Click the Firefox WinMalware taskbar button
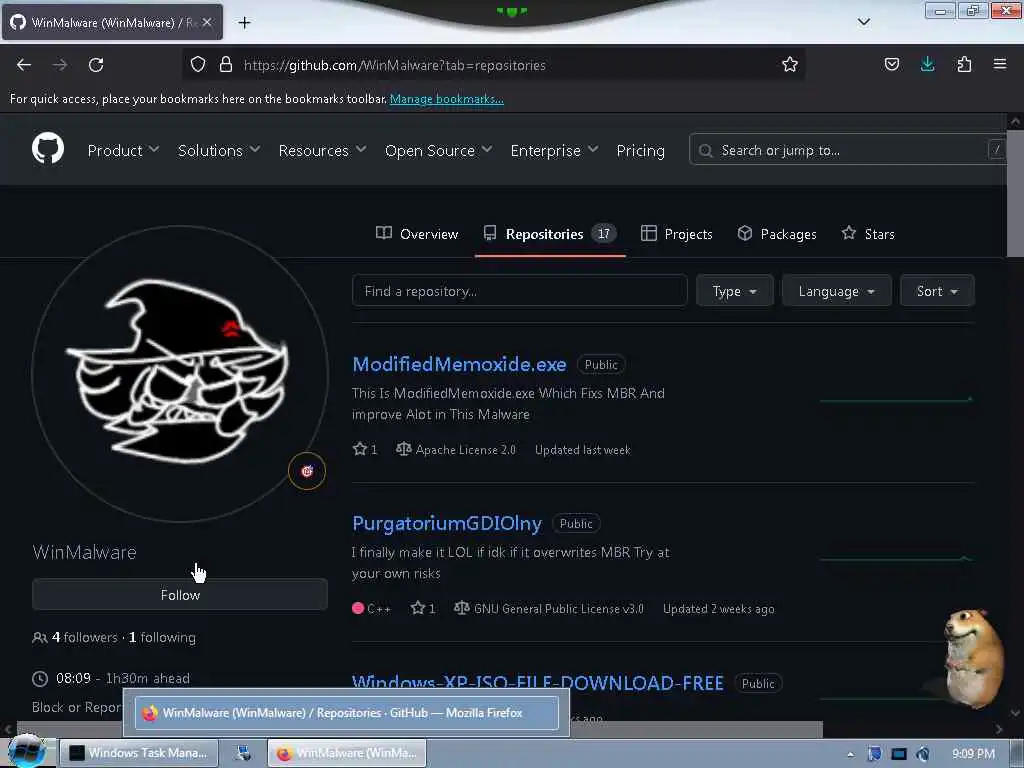This screenshot has width=1024, height=768. click(347, 753)
